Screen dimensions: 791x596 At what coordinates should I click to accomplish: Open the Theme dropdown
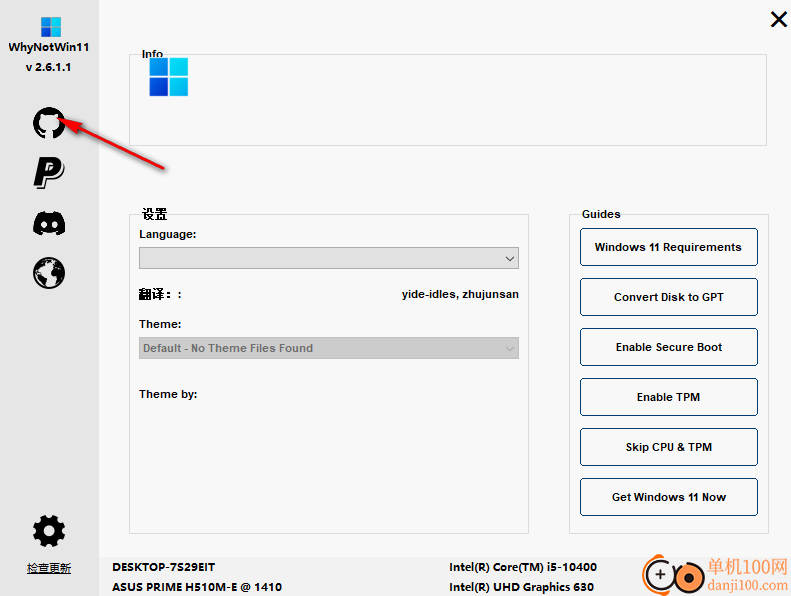point(329,348)
